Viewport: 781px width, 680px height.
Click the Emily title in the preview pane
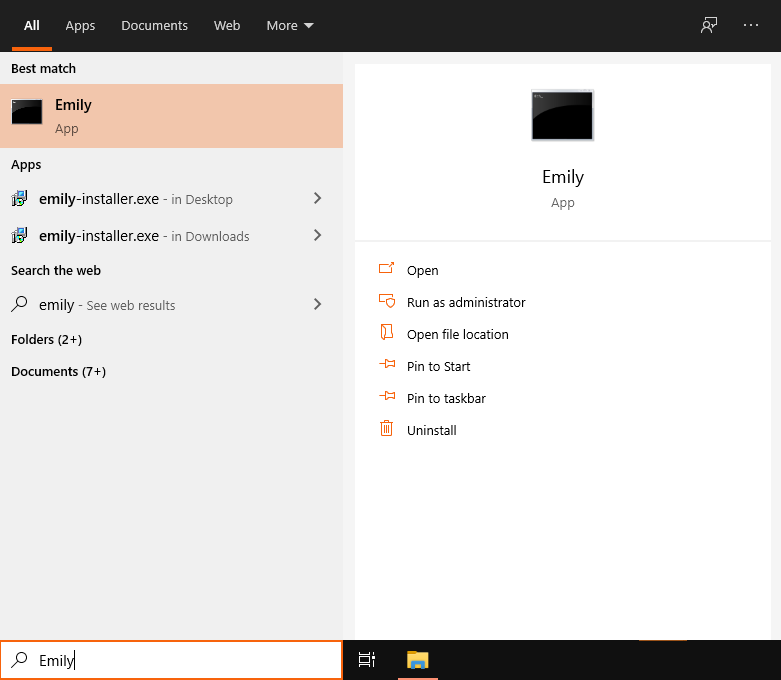562,177
